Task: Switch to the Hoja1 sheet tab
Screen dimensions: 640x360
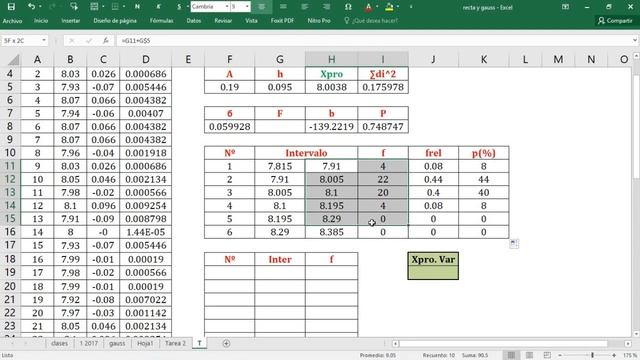Action: tap(145, 343)
